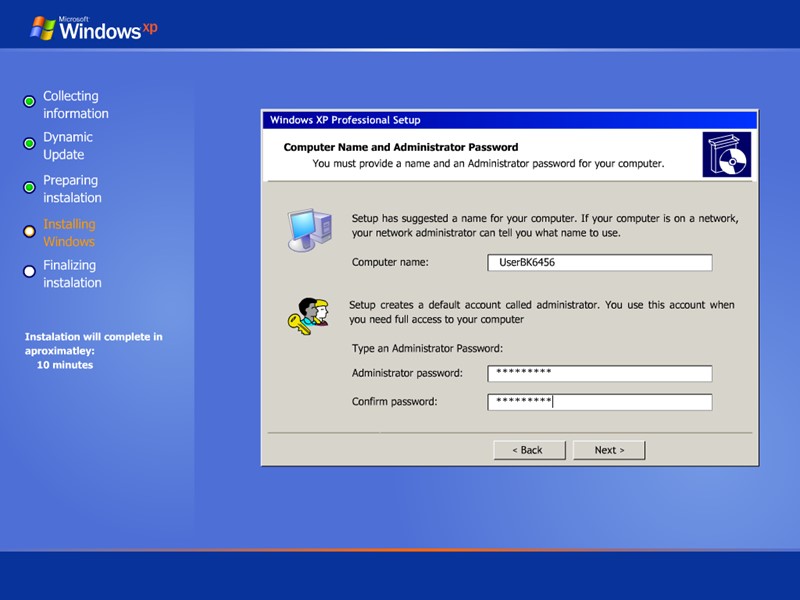Click the 'Collecting information' step text

(76, 105)
